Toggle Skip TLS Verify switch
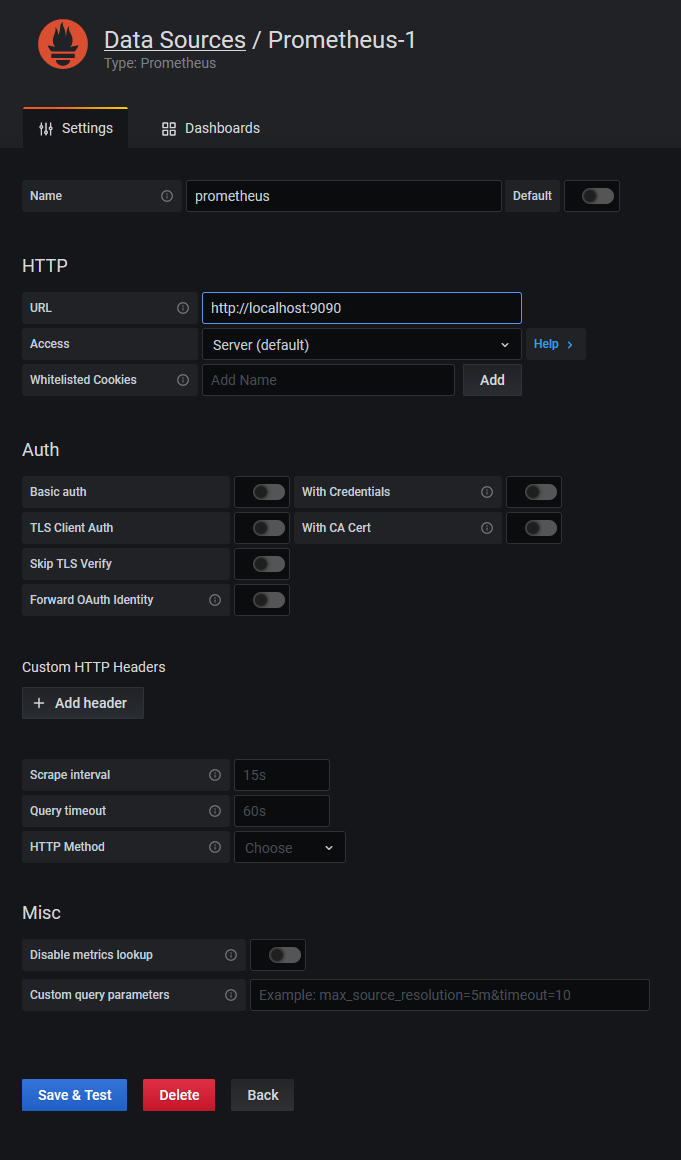Viewport: 681px width, 1160px height. (x=268, y=564)
